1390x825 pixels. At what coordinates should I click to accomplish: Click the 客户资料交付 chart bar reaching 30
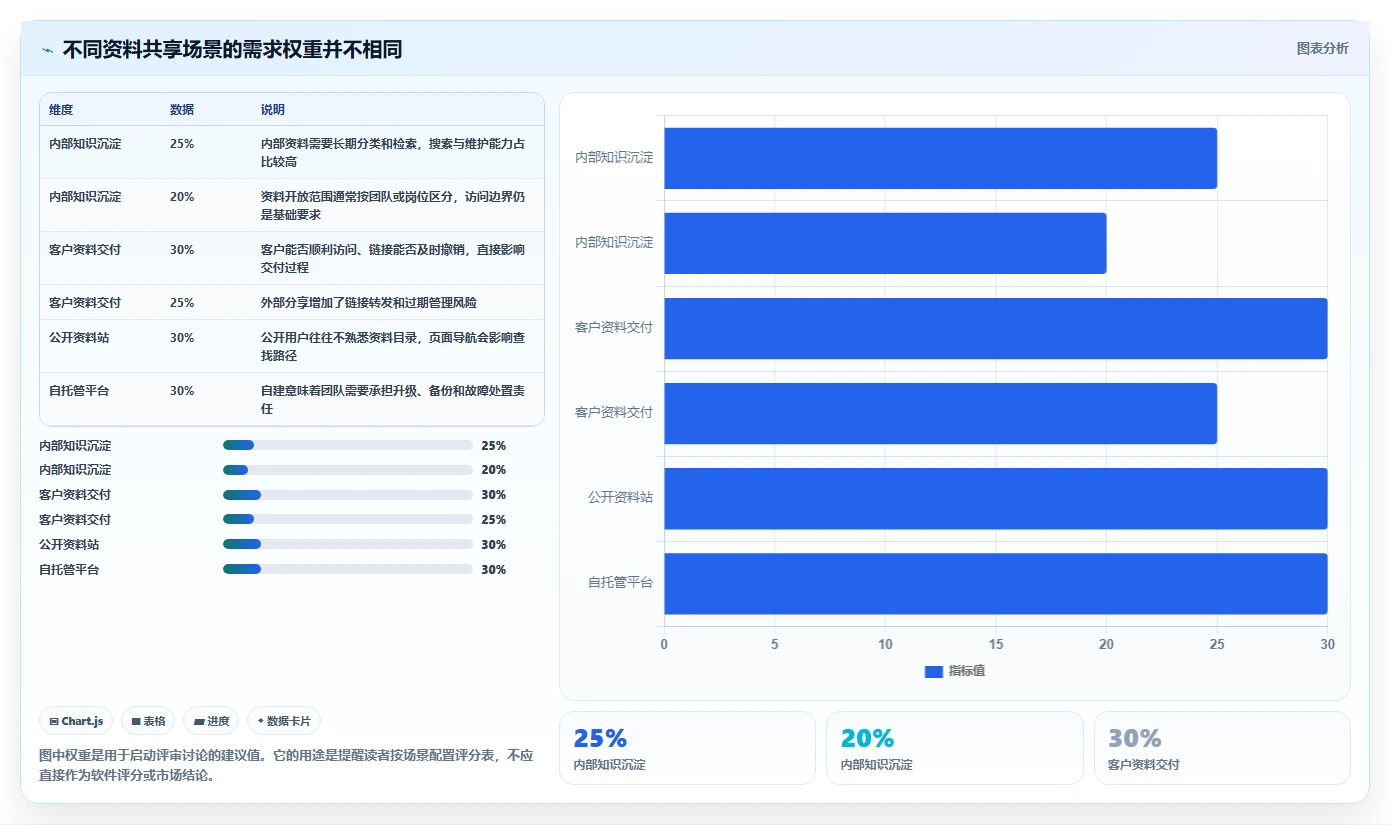pyautogui.click(x=996, y=328)
